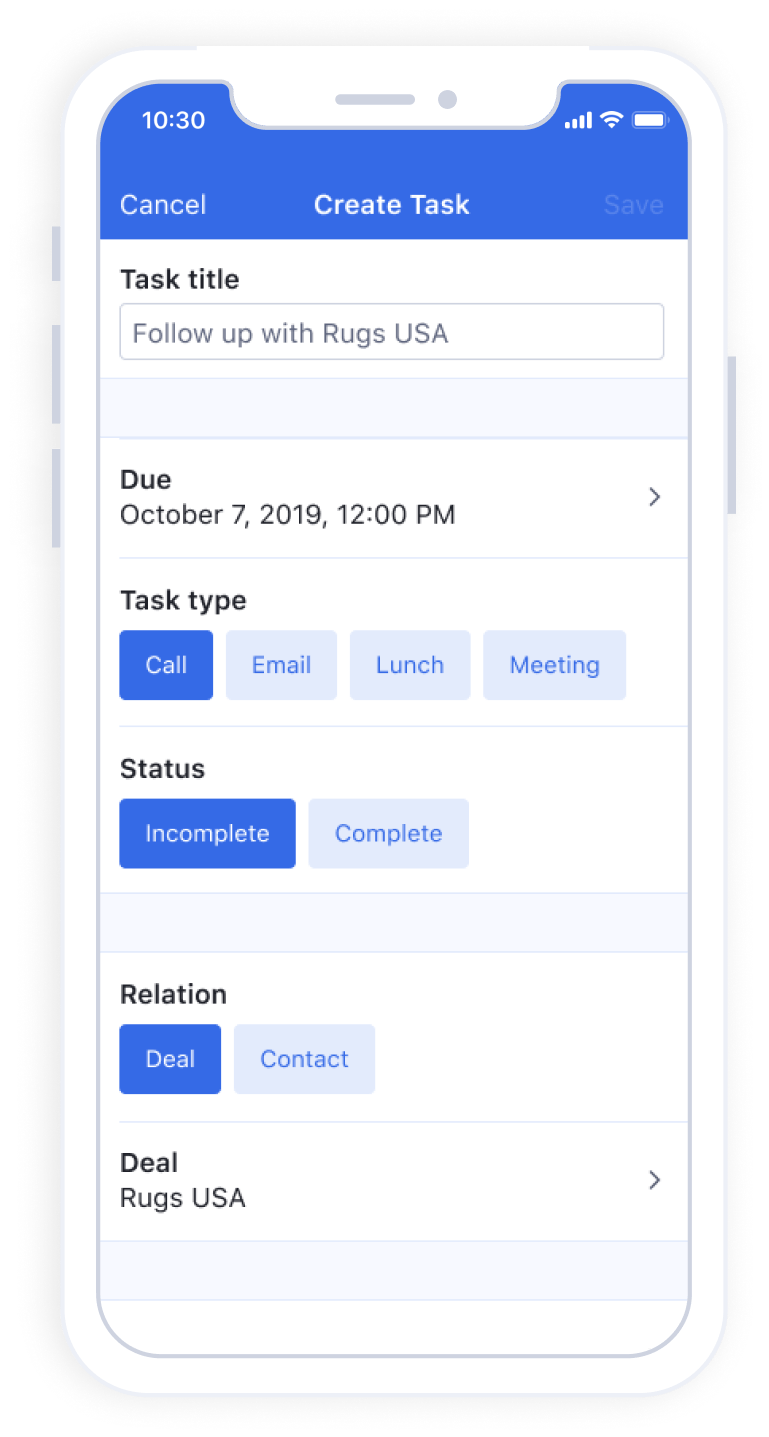Open the Rugs USA deal row
769x1437 pixels.
[x=394, y=1181]
